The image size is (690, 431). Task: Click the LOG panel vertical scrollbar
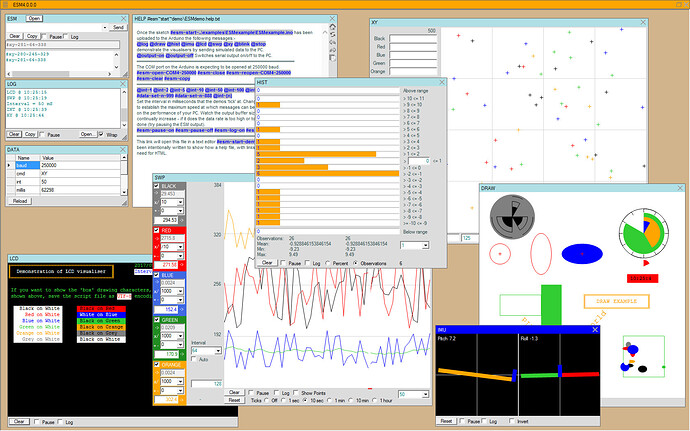pos(124,108)
